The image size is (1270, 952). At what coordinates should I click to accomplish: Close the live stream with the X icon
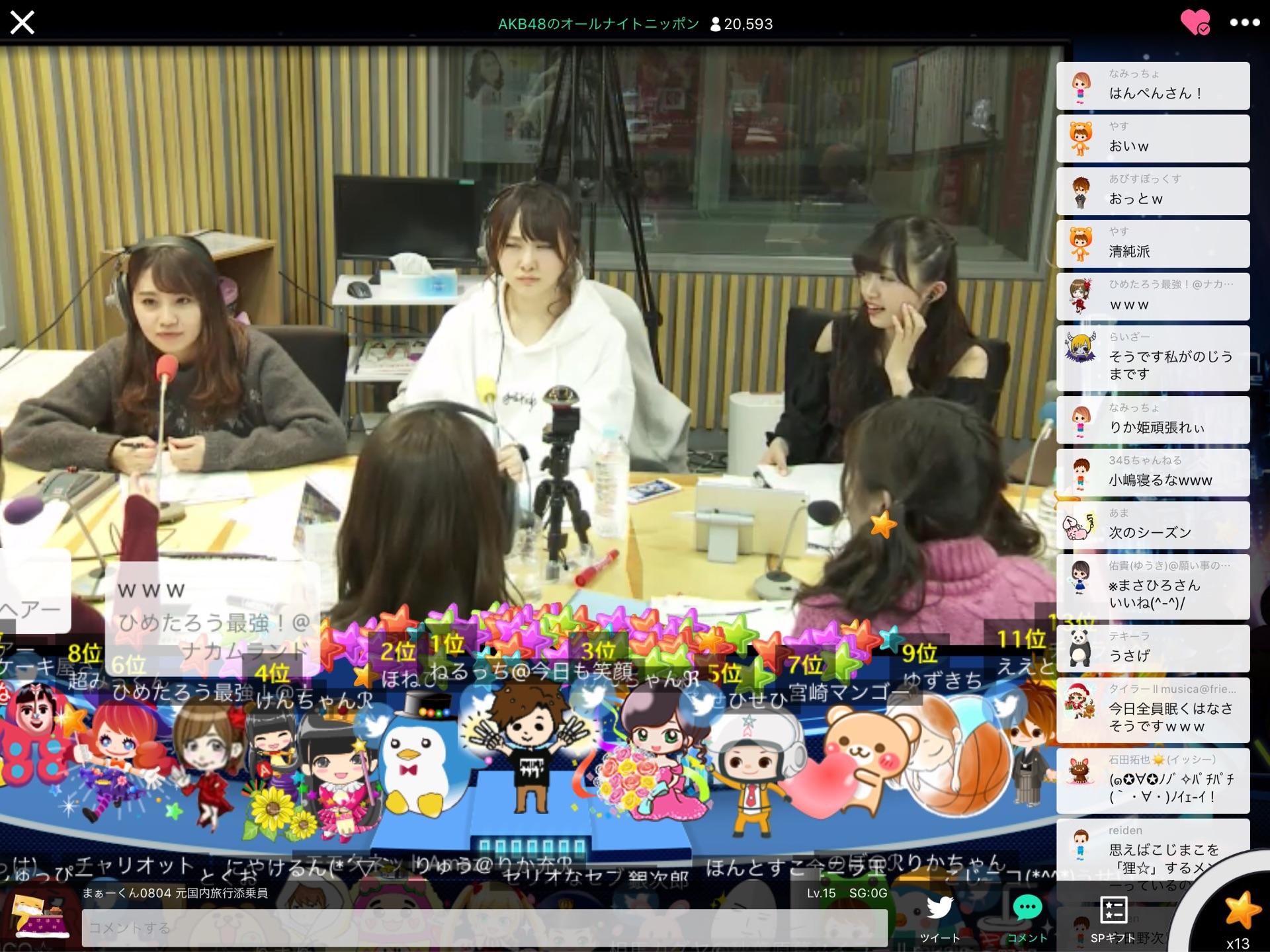coord(22,23)
